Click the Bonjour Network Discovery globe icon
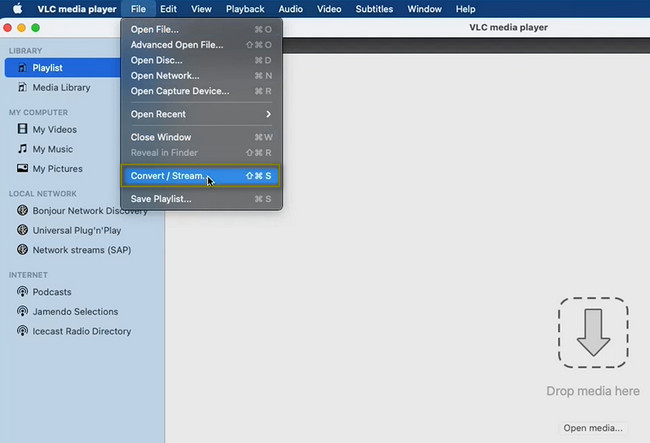The height and width of the screenshot is (443, 650). 22,211
